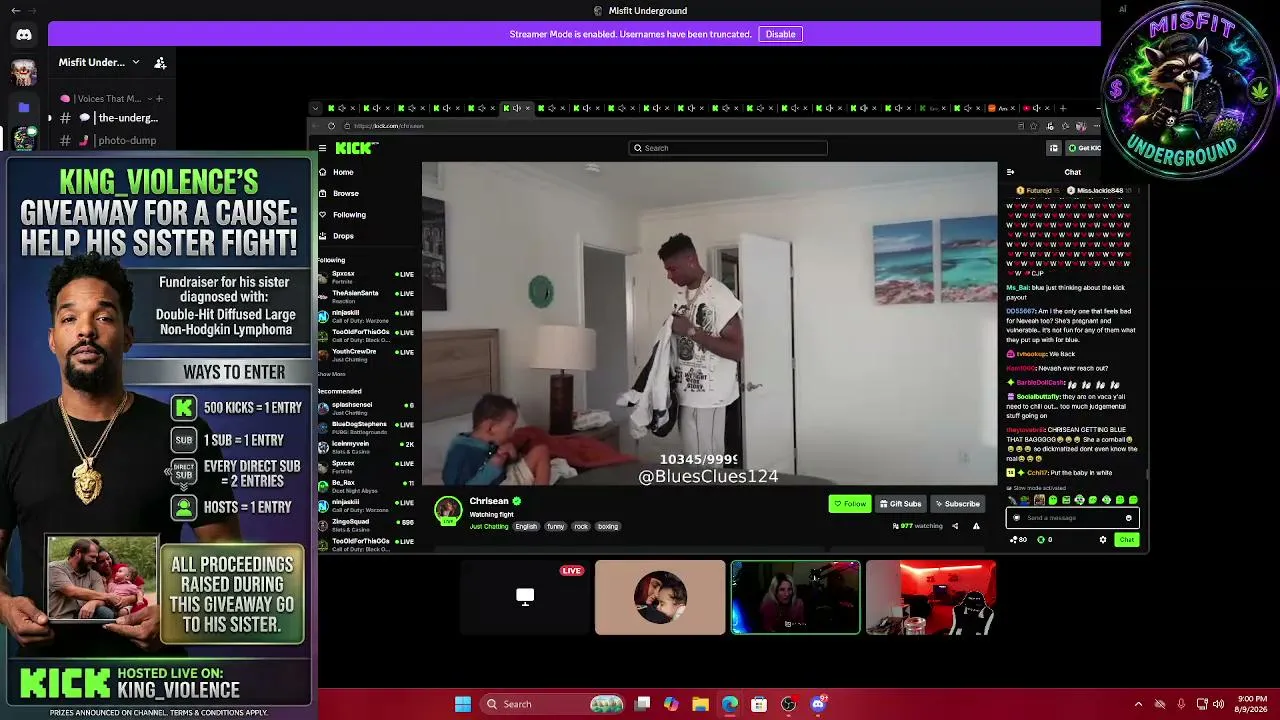
Task: Open Following in Kick sidebar
Action: pyautogui.click(x=349, y=215)
